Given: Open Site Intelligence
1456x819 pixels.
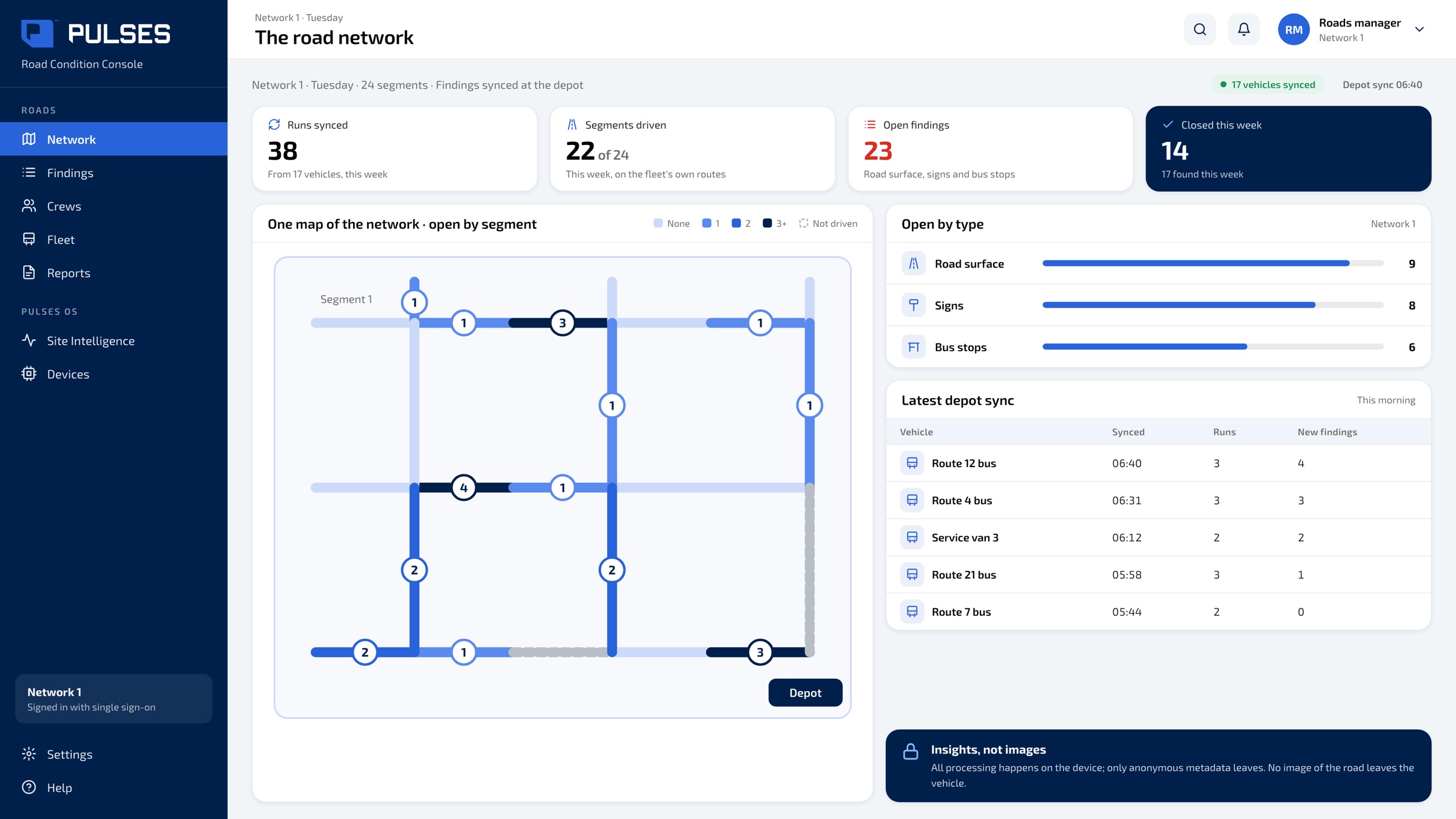Looking at the screenshot, I should [113, 340].
